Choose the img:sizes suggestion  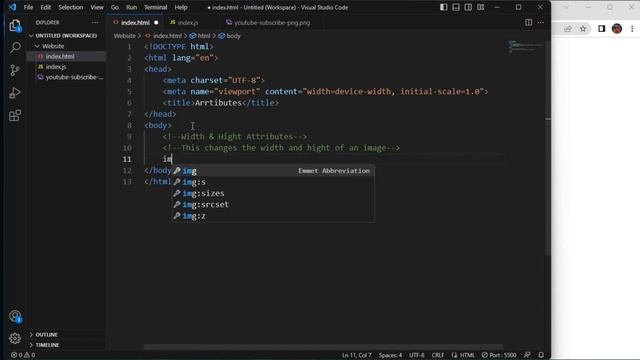coord(273,193)
